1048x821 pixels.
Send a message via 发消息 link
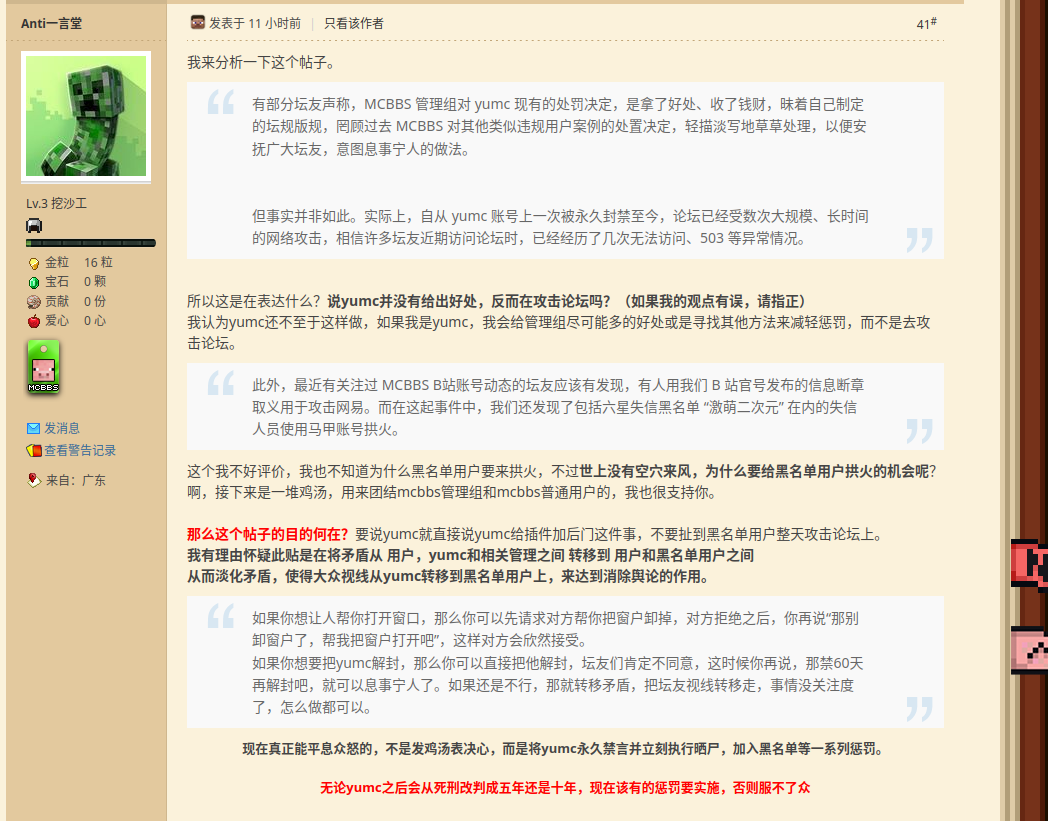pyautogui.click(x=62, y=428)
